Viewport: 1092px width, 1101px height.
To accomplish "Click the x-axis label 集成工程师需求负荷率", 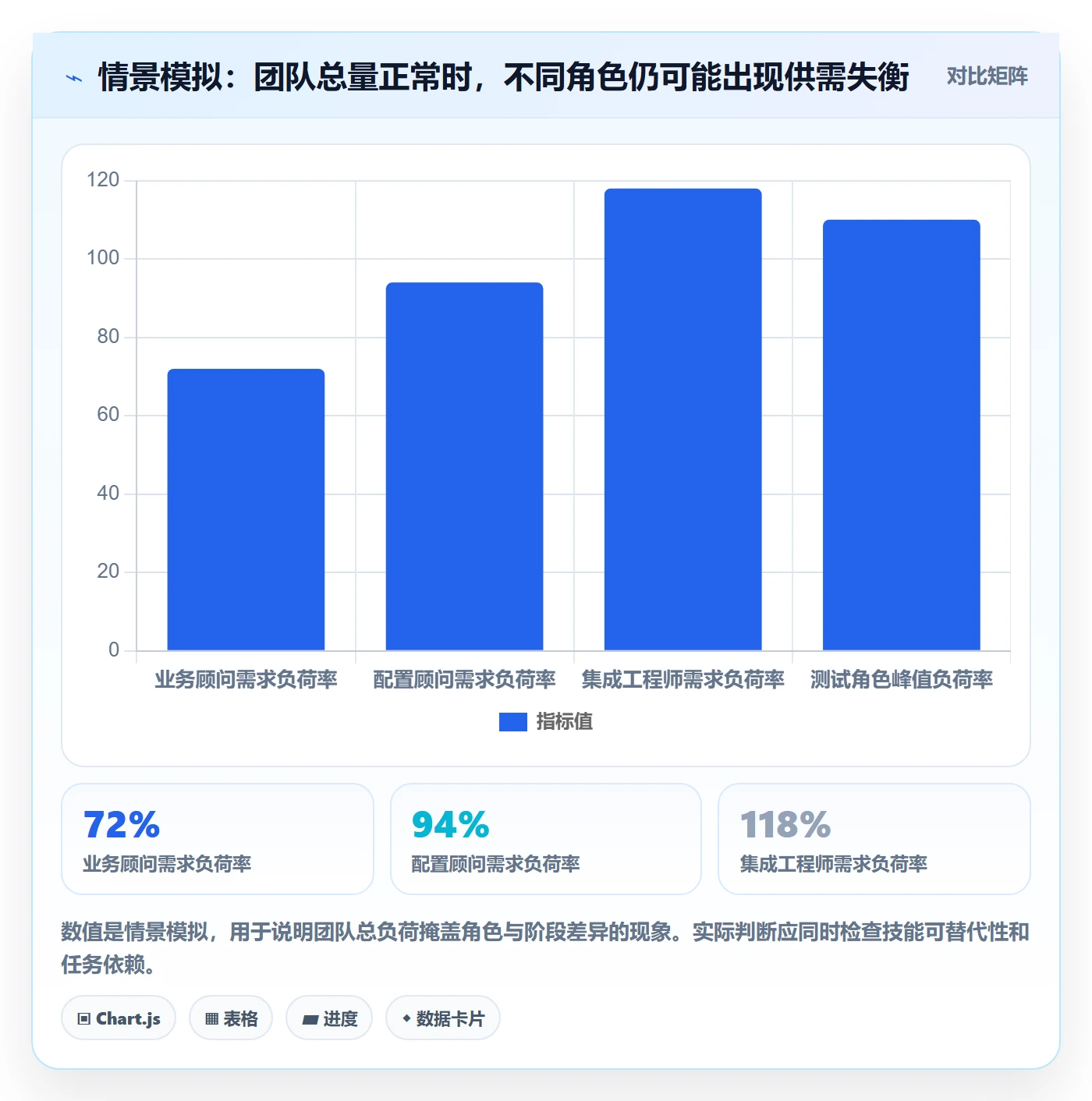I will pyautogui.click(x=682, y=680).
